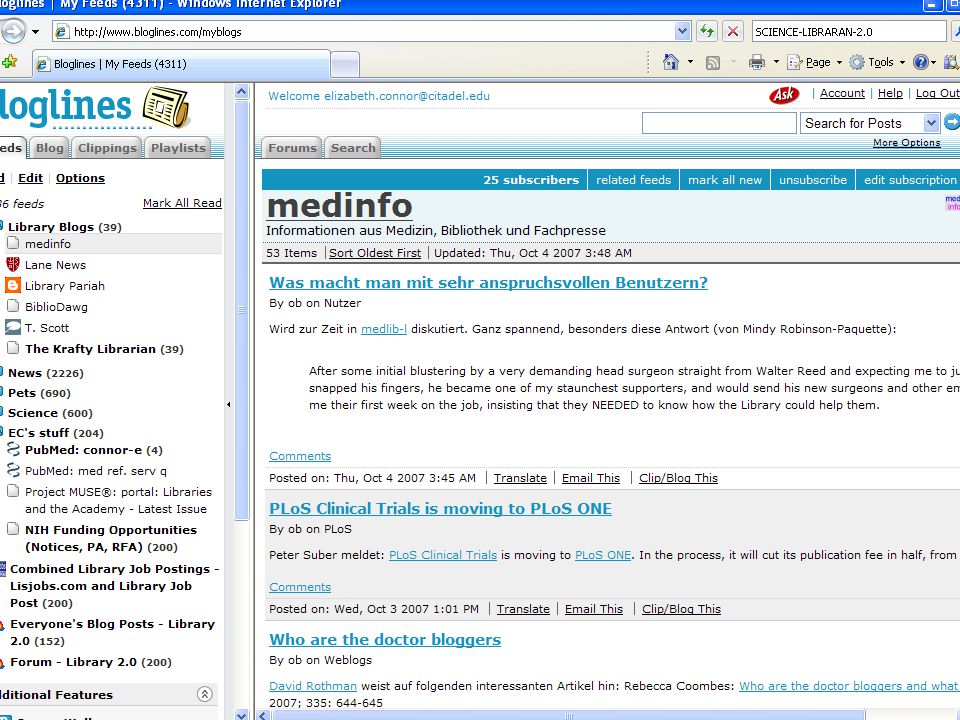Viewport: 960px width, 720px height.
Task: Click mark all new button
Action: tap(725, 179)
